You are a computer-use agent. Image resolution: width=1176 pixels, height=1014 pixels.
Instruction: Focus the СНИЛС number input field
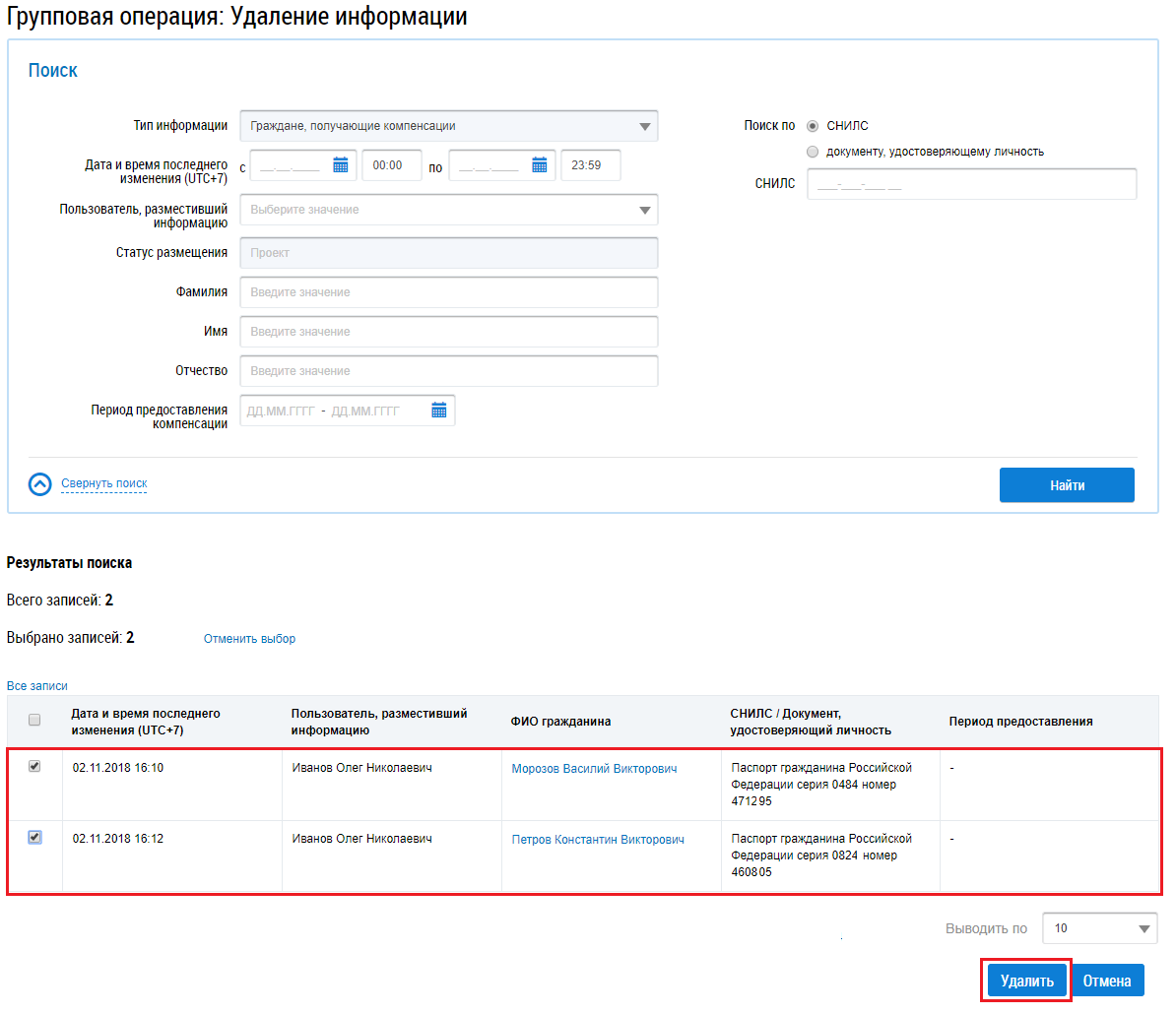[971, 184]
